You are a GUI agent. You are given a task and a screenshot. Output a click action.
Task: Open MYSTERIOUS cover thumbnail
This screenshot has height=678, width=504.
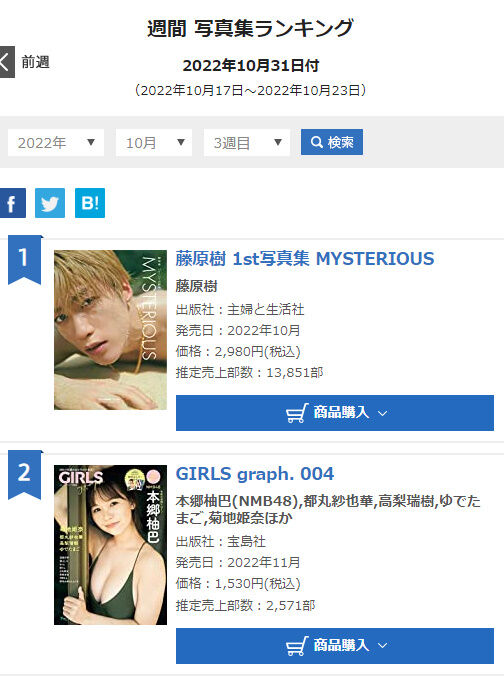(x=110, y=330)
